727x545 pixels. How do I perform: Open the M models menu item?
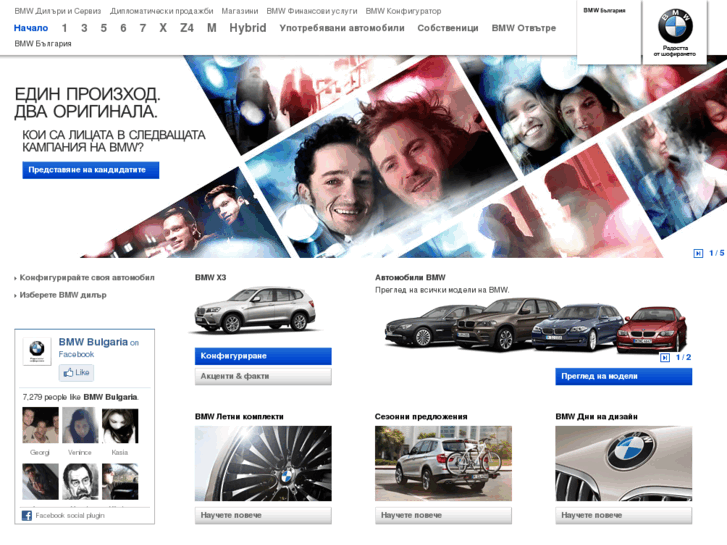[x=211, y=28]
